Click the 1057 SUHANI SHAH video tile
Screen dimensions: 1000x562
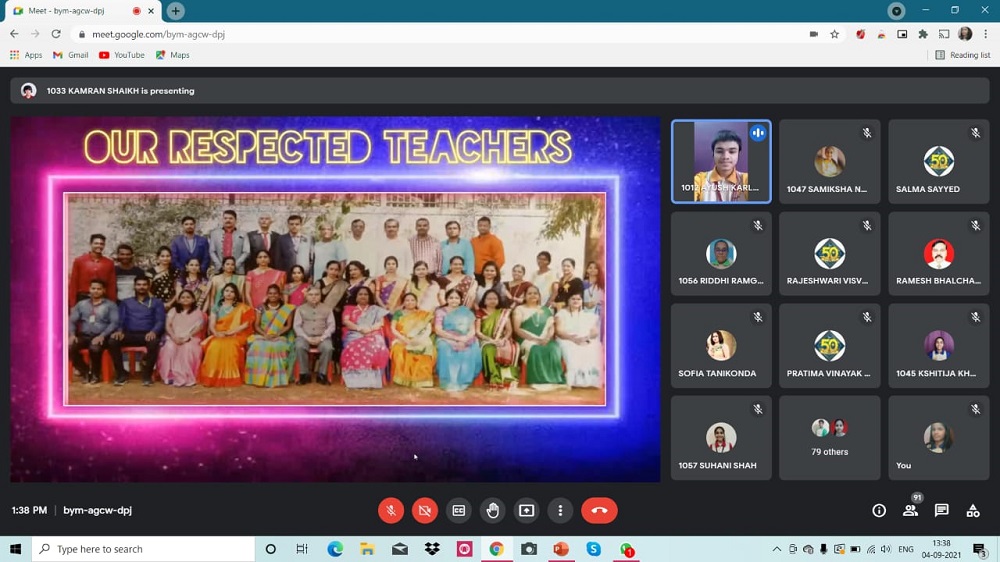[720, 437]
